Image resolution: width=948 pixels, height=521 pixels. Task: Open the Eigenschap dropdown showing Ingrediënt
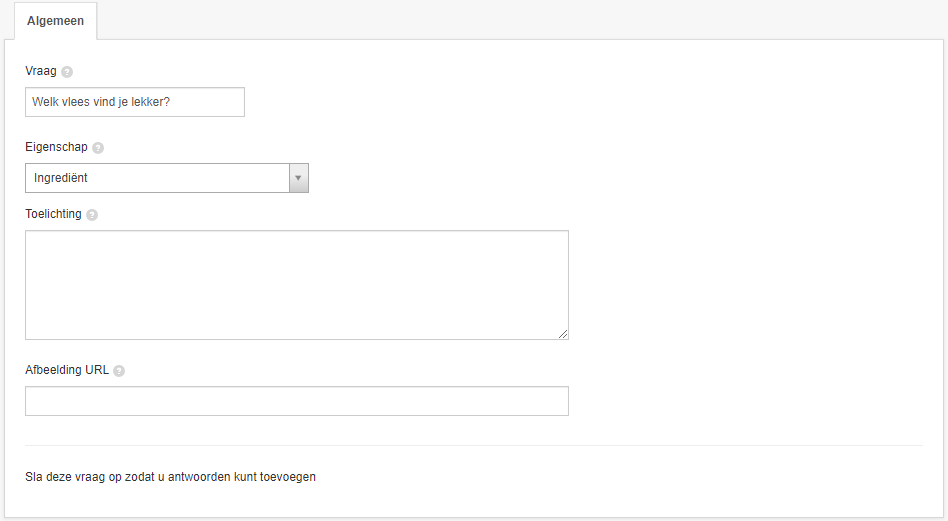[167, 178]
